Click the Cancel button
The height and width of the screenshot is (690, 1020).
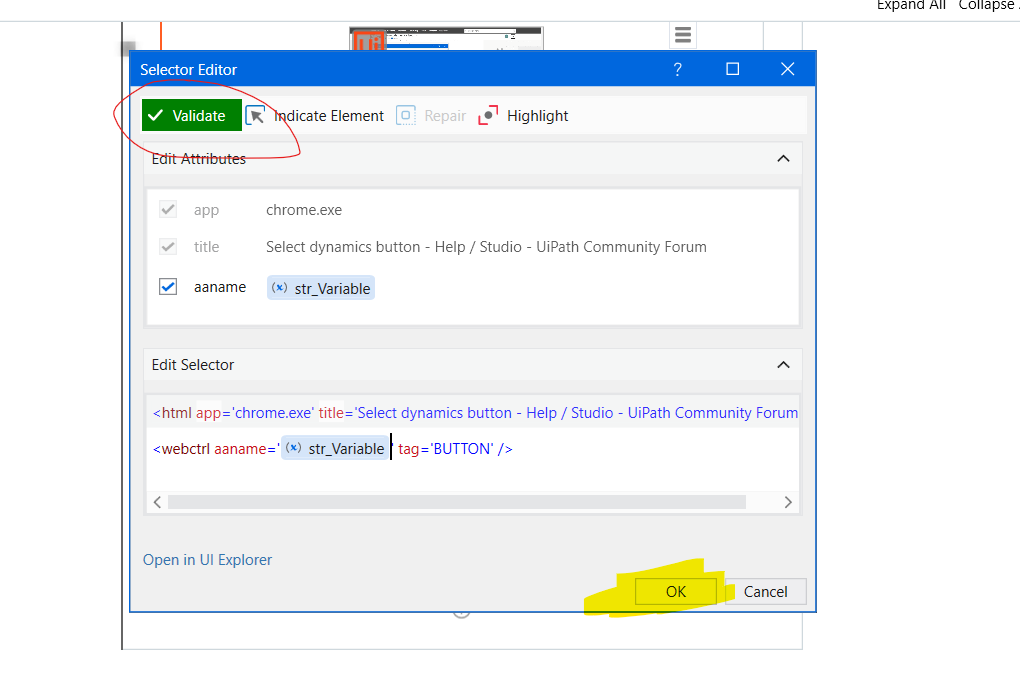click(x=766, y=591)
